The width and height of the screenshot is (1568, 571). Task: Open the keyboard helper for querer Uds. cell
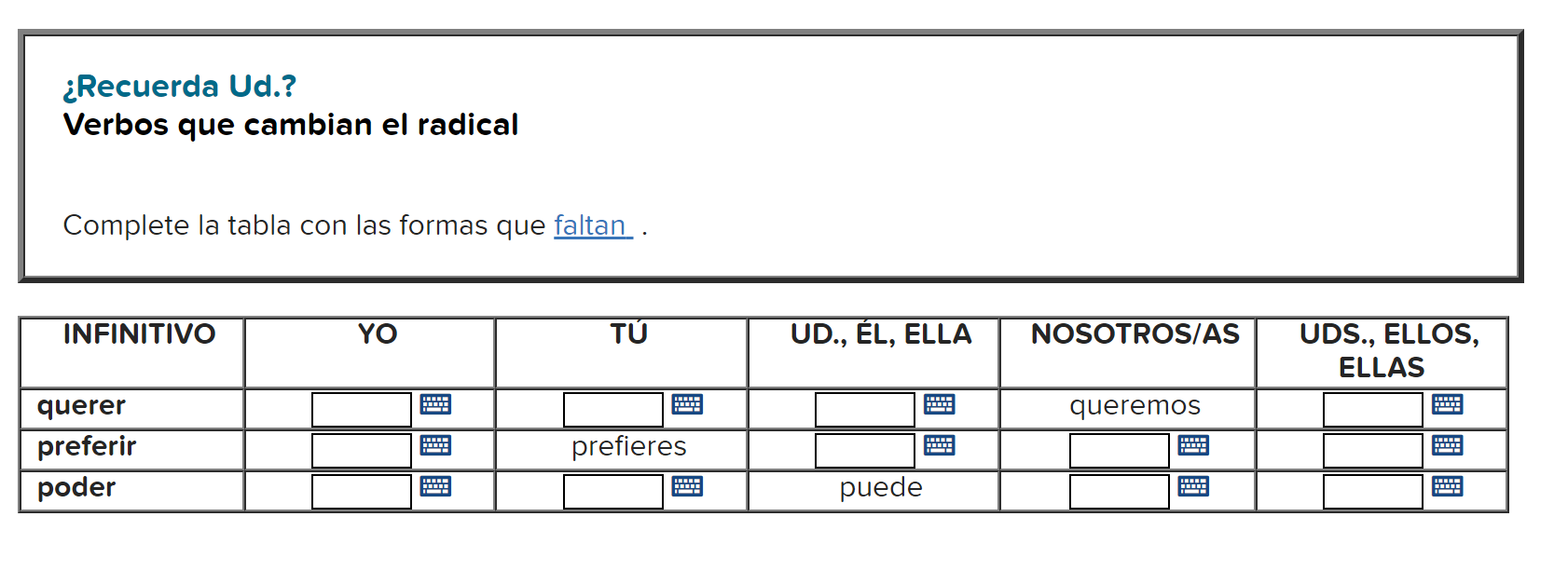(x=1446, y=404)
